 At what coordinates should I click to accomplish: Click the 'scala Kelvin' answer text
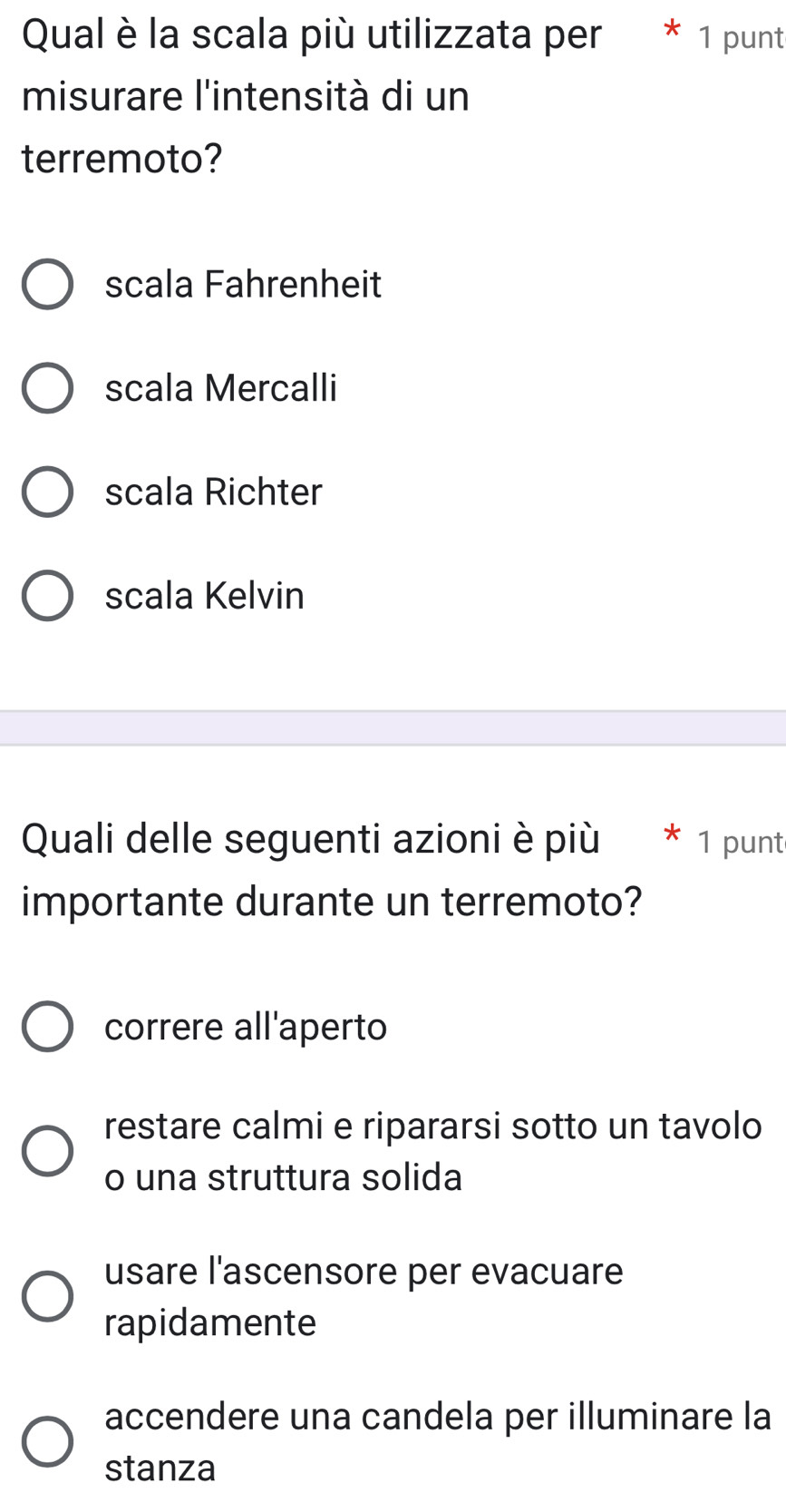[x=205, y=596]
